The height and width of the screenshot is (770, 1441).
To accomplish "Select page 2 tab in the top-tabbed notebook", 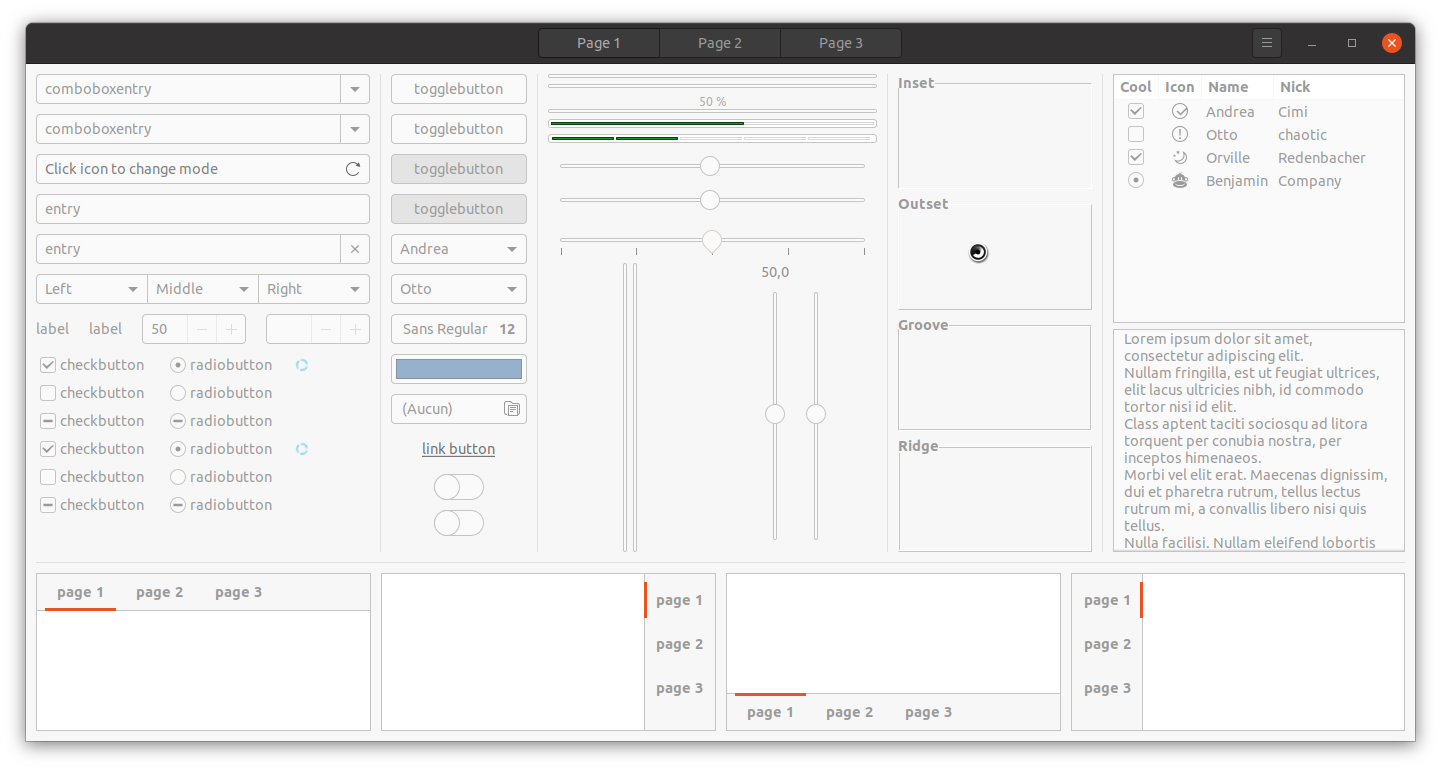I will point(160,592).
